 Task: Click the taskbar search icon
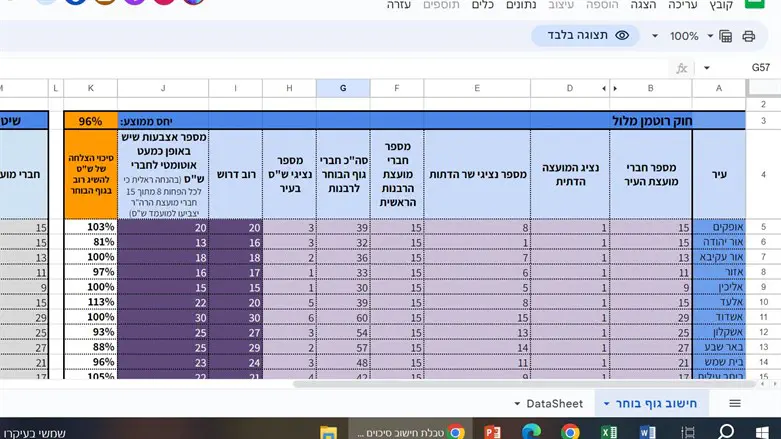coord(726,432)
